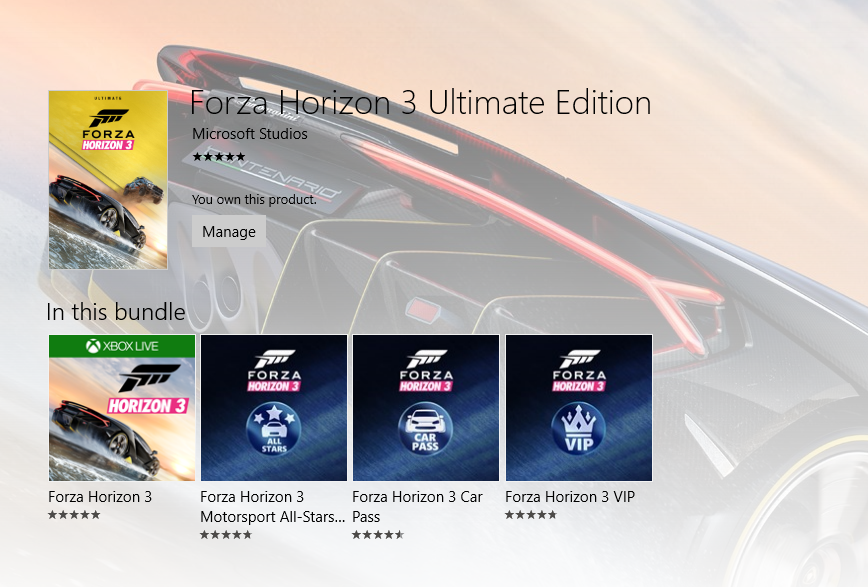Open the Forza Horizon 3 Car Pass text link
The height and width of the screenshot is (587, 868).
417,507
